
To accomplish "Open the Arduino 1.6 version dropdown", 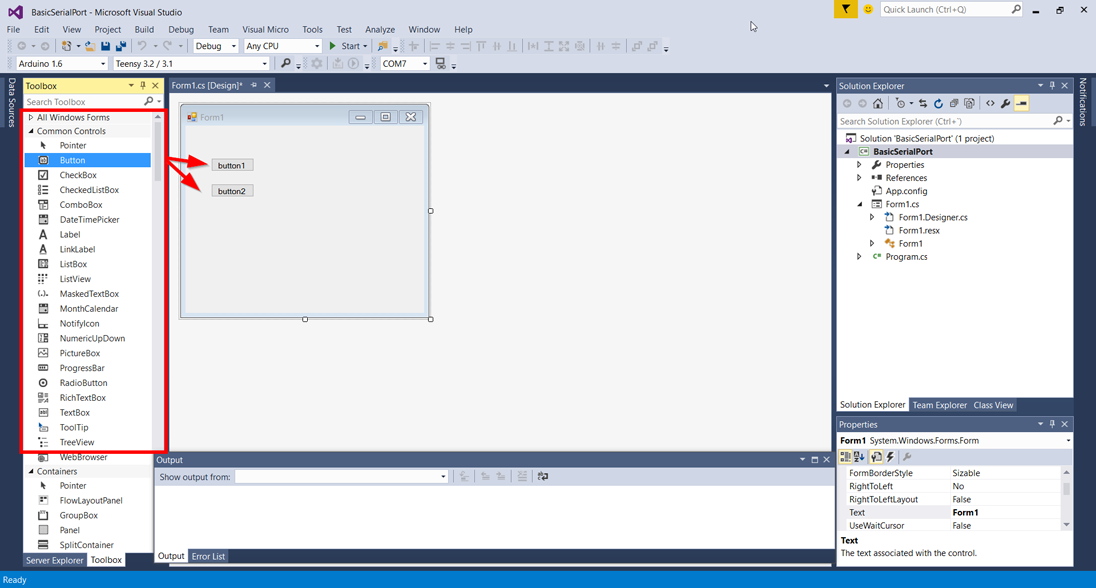I will tap(103, 64).
